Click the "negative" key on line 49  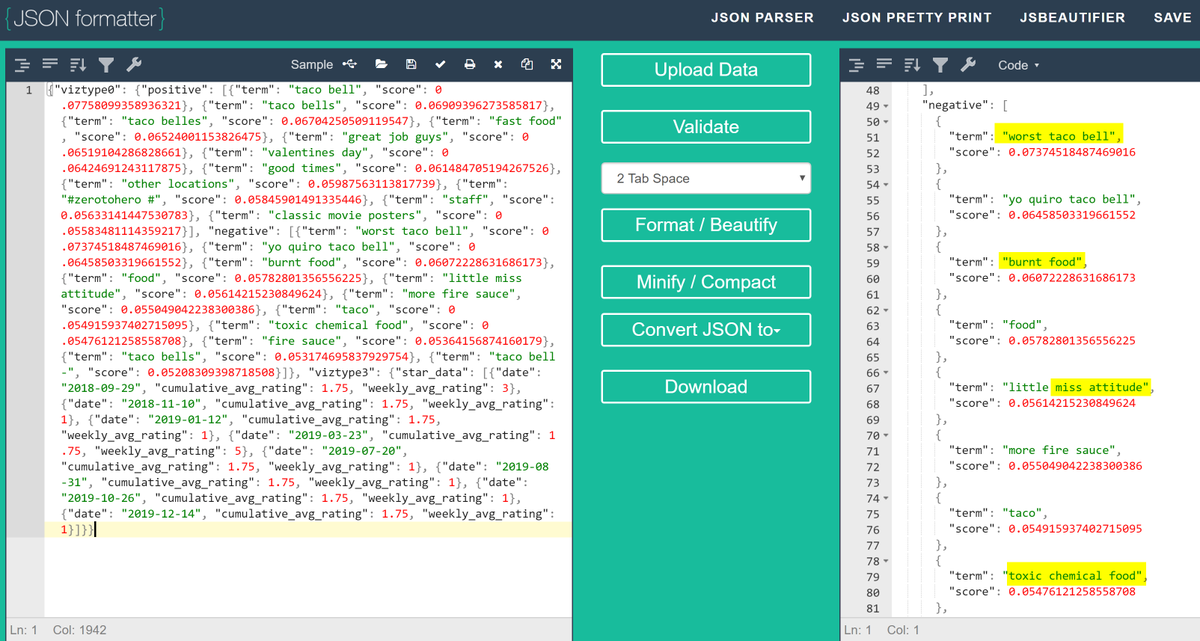(x=956, y=106)
